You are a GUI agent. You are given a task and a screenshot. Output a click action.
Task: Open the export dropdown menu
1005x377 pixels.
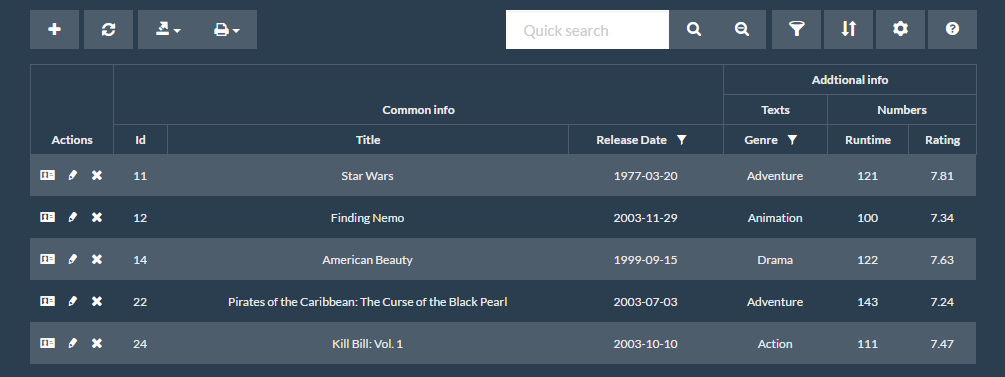168,29
